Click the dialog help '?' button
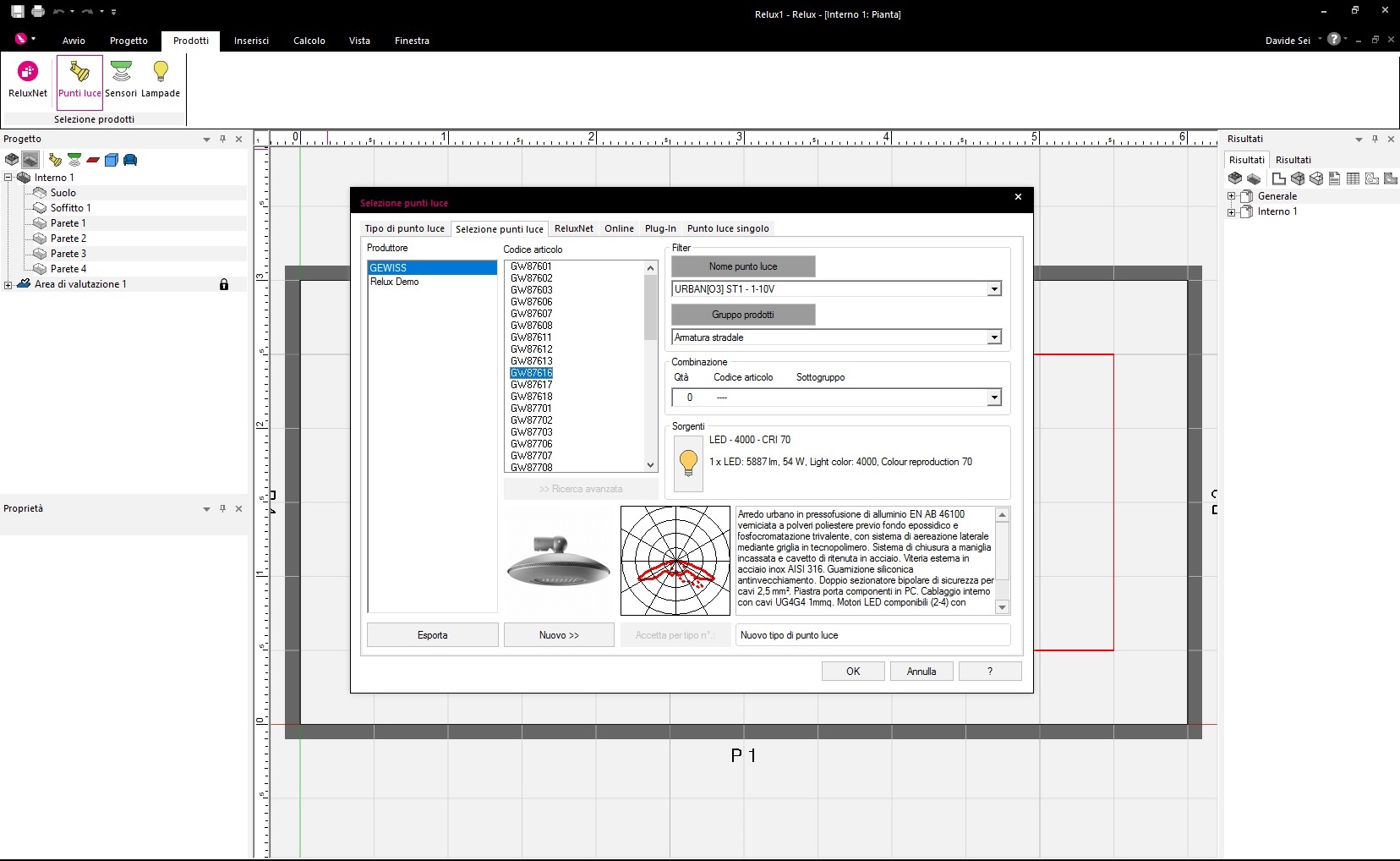Screen dimensions: 1400x861 pyautogui.click(x=990, y=672)
